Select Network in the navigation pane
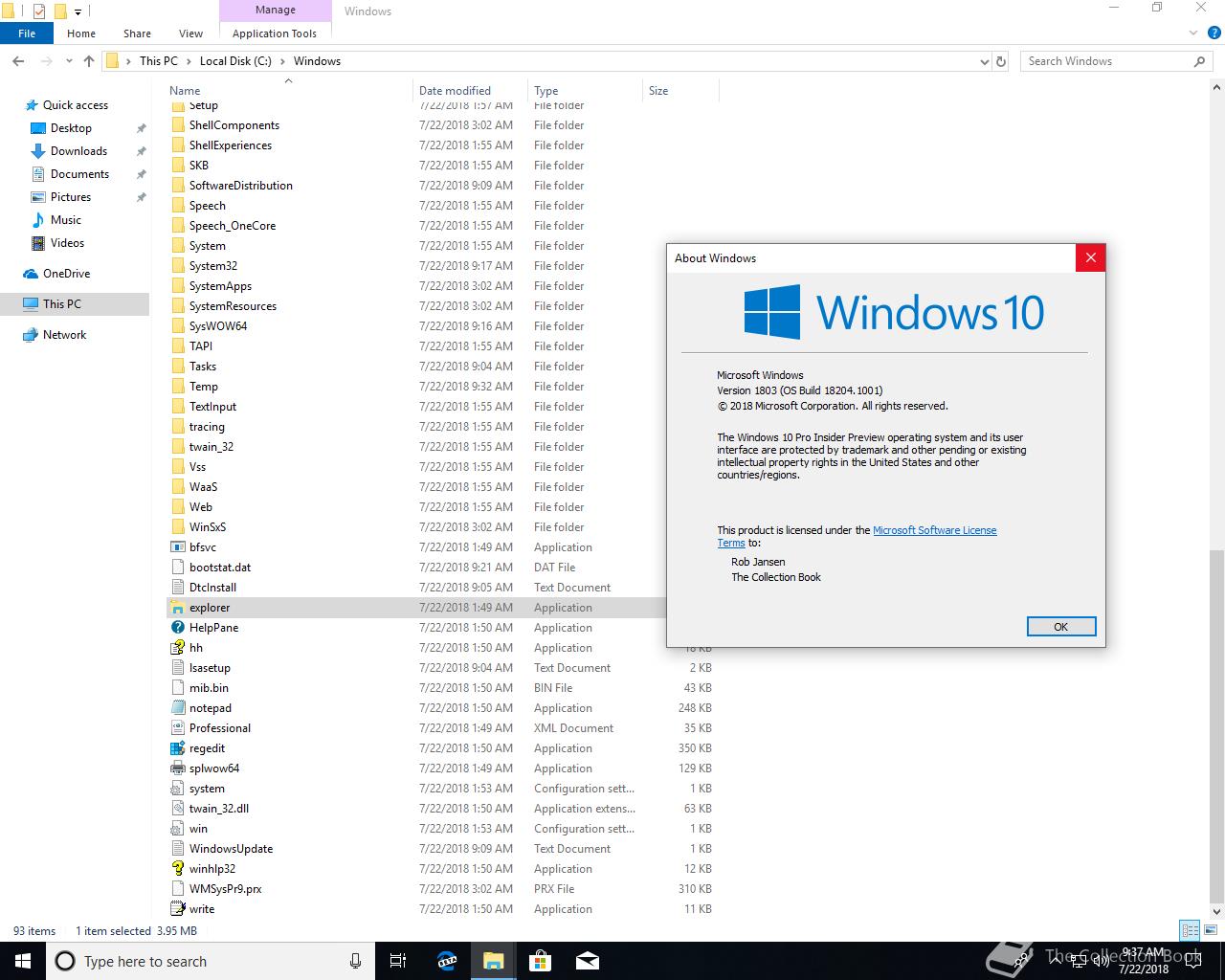Image resolution: width=1225 pixels, height=980 pixels. tap(64, 335)
